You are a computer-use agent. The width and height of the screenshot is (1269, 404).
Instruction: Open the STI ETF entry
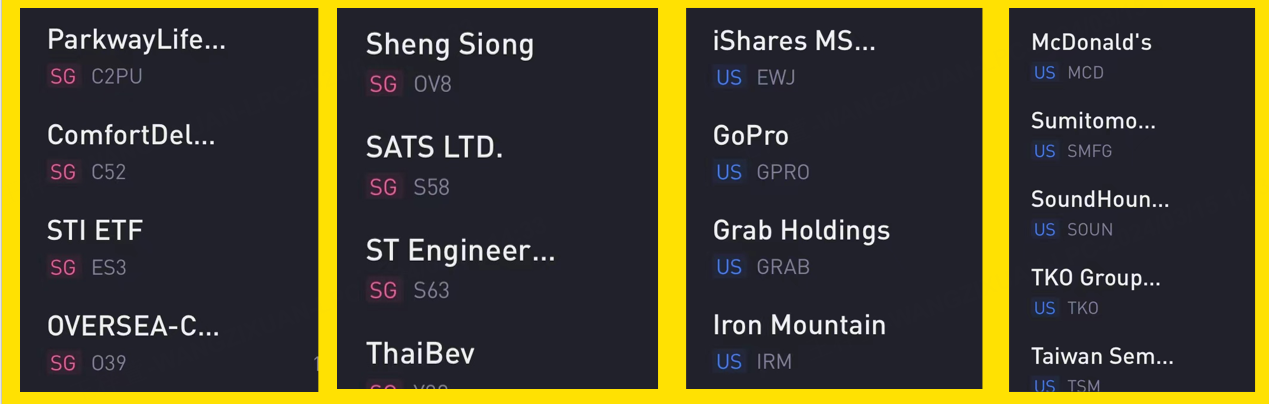click(x=169, y=246)
